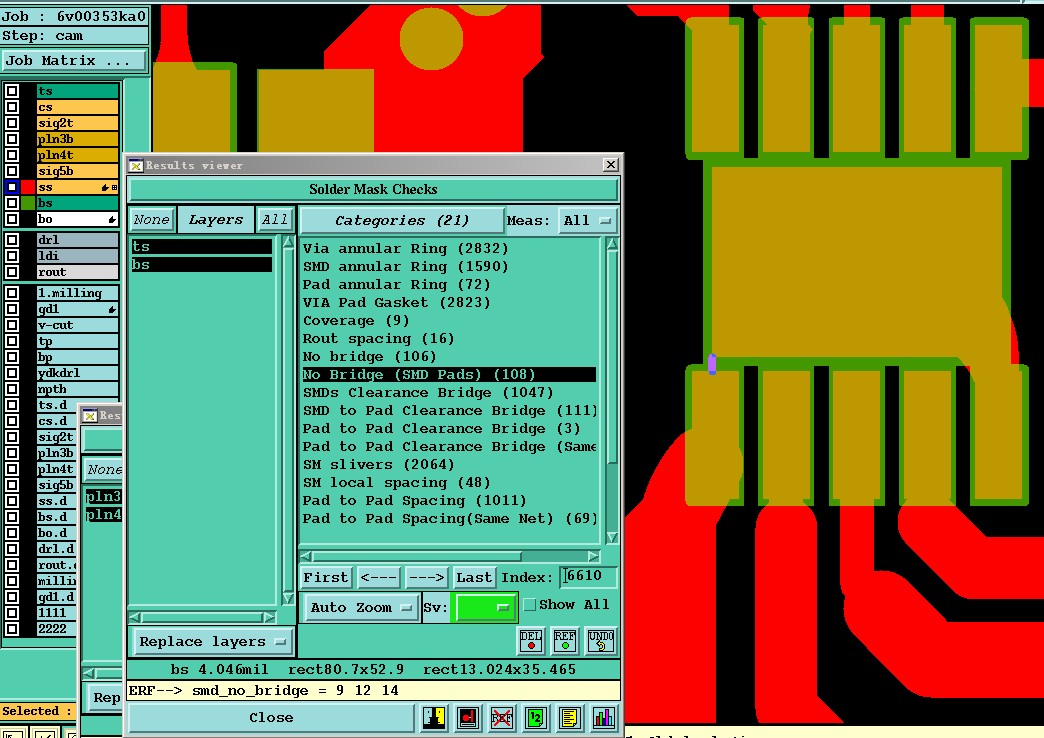Open the green Sv severity dropdown
Image resolution: width=1044 pixels, height=738 pixels.
point(484,607)
